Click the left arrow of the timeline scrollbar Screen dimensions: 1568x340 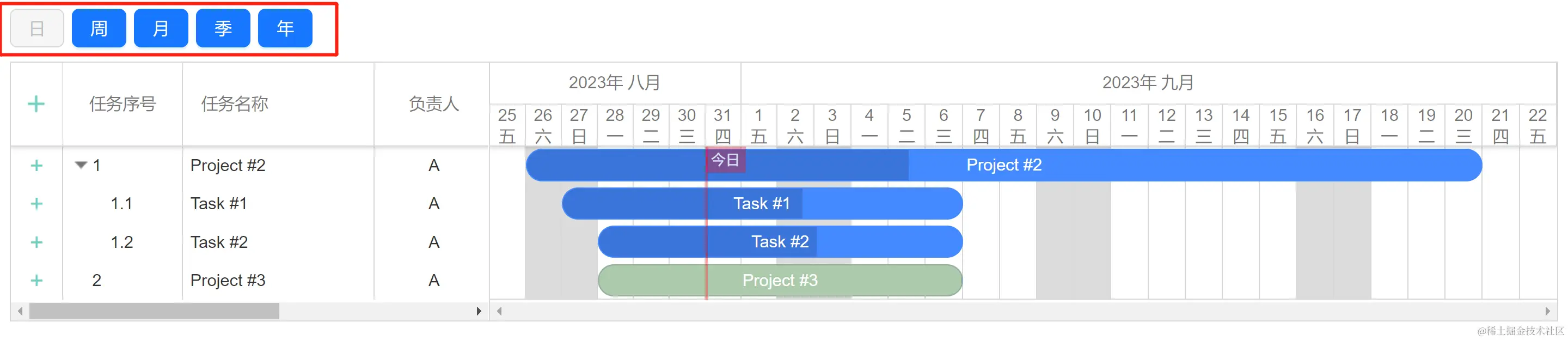pos(499,311)
